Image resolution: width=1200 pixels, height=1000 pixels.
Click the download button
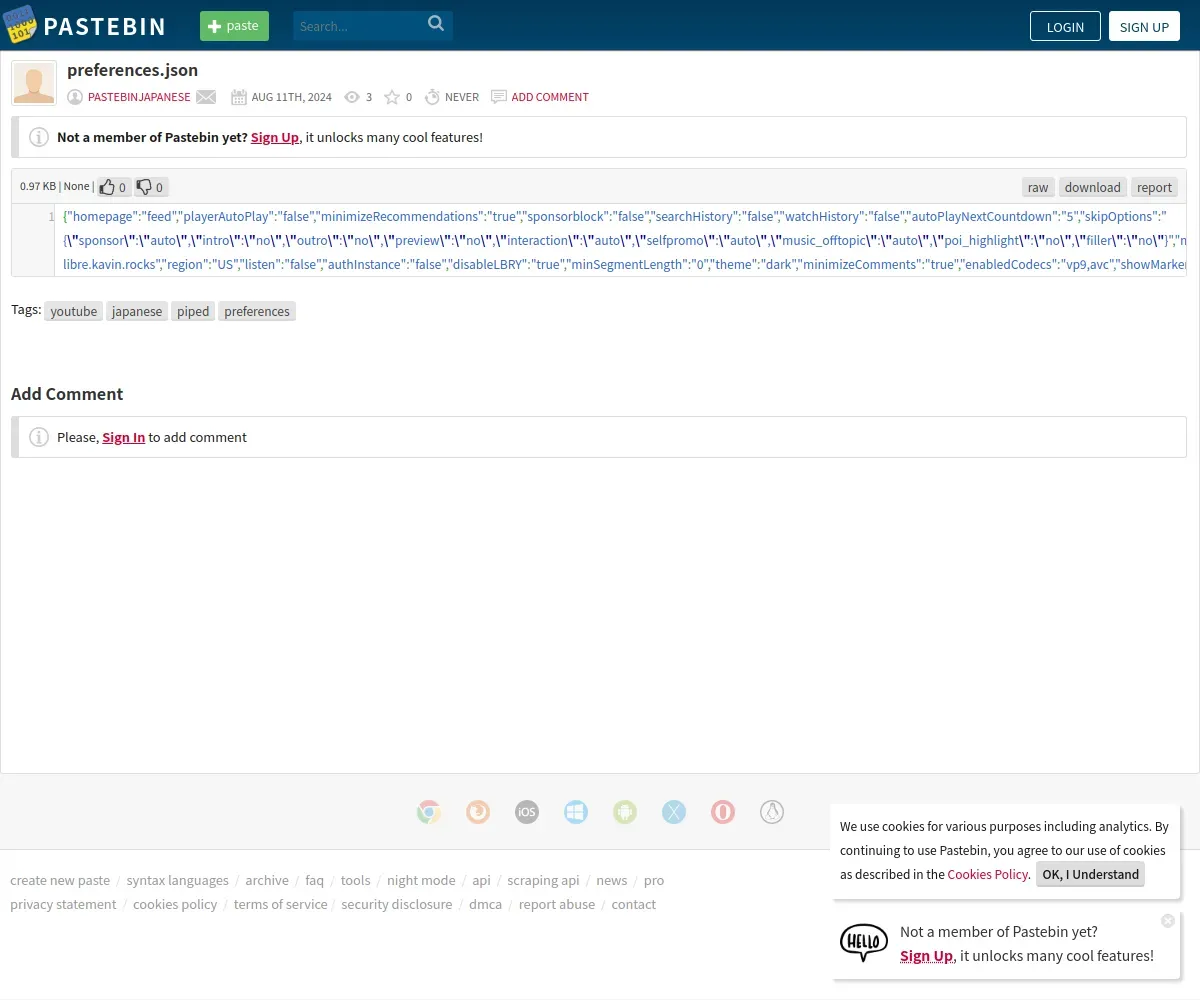point(1093,187)
